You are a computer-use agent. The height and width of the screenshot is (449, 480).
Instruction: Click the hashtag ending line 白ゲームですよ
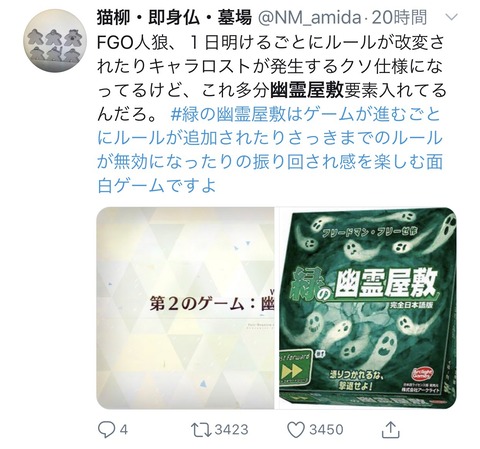tap(157, 185)
